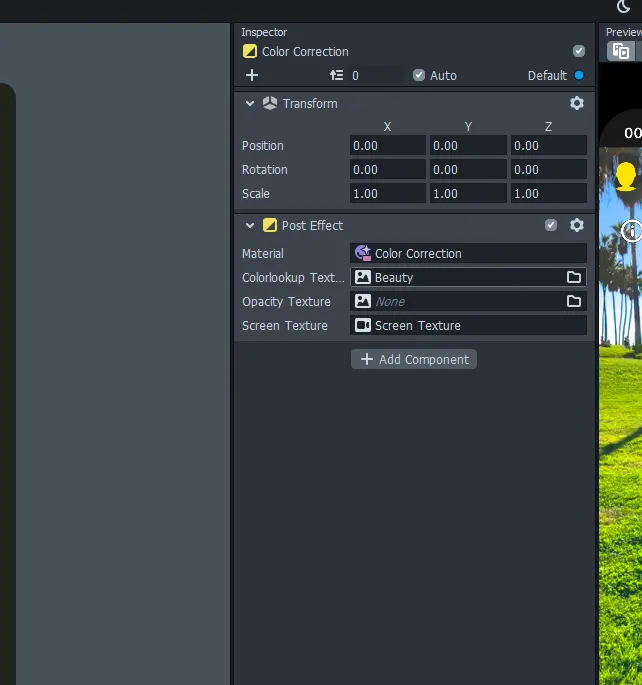Open Transform component settings gear

tap(576, 103)
